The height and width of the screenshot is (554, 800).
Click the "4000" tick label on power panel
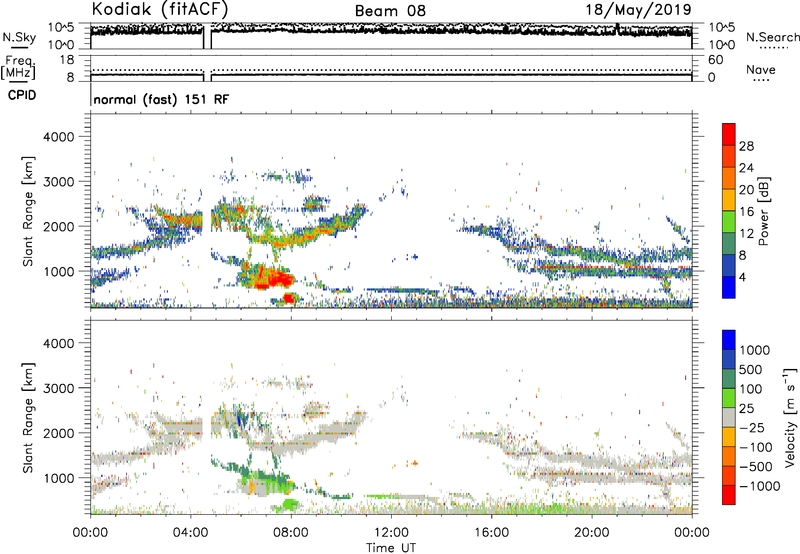59,137
